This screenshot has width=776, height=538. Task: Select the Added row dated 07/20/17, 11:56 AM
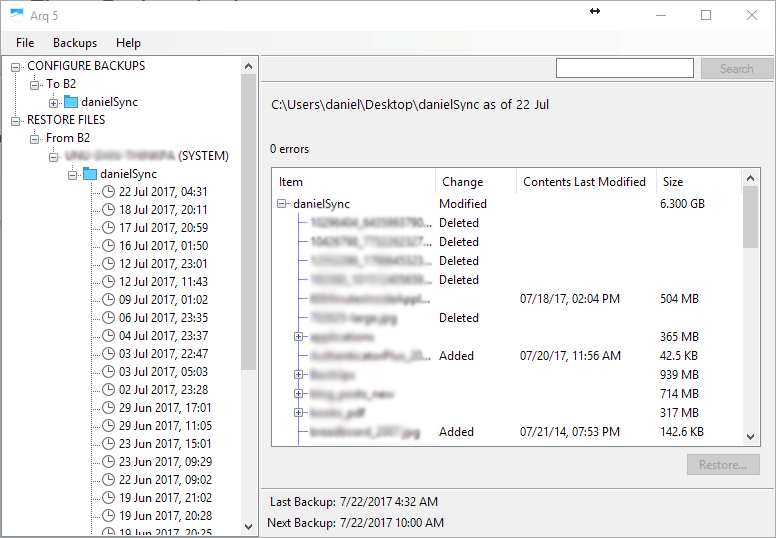tap(506, 356)
